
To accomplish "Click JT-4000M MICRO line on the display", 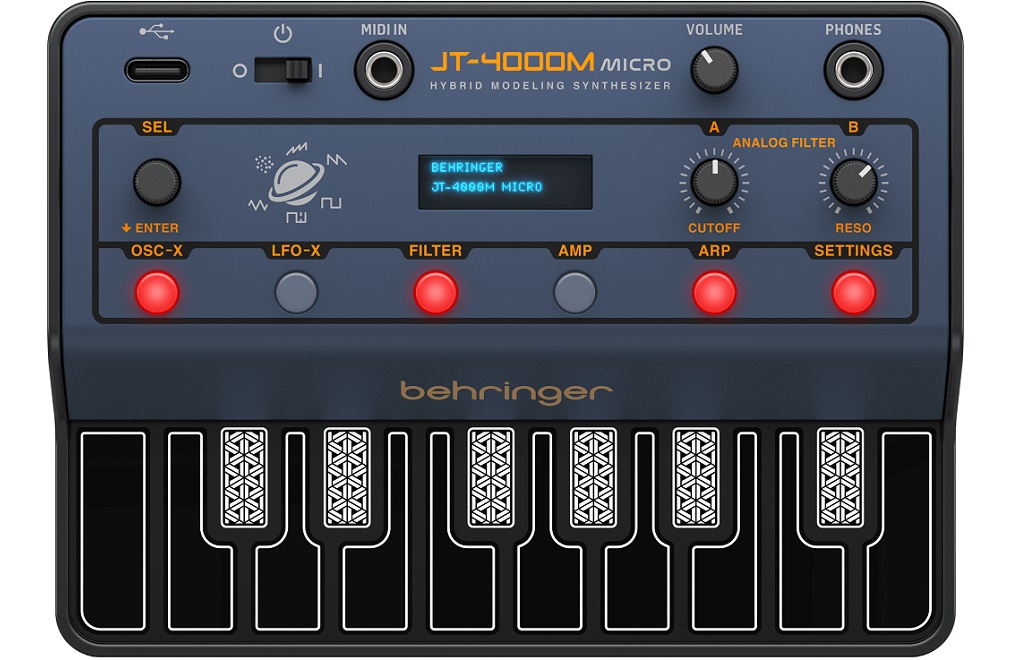I will (487, 187).
